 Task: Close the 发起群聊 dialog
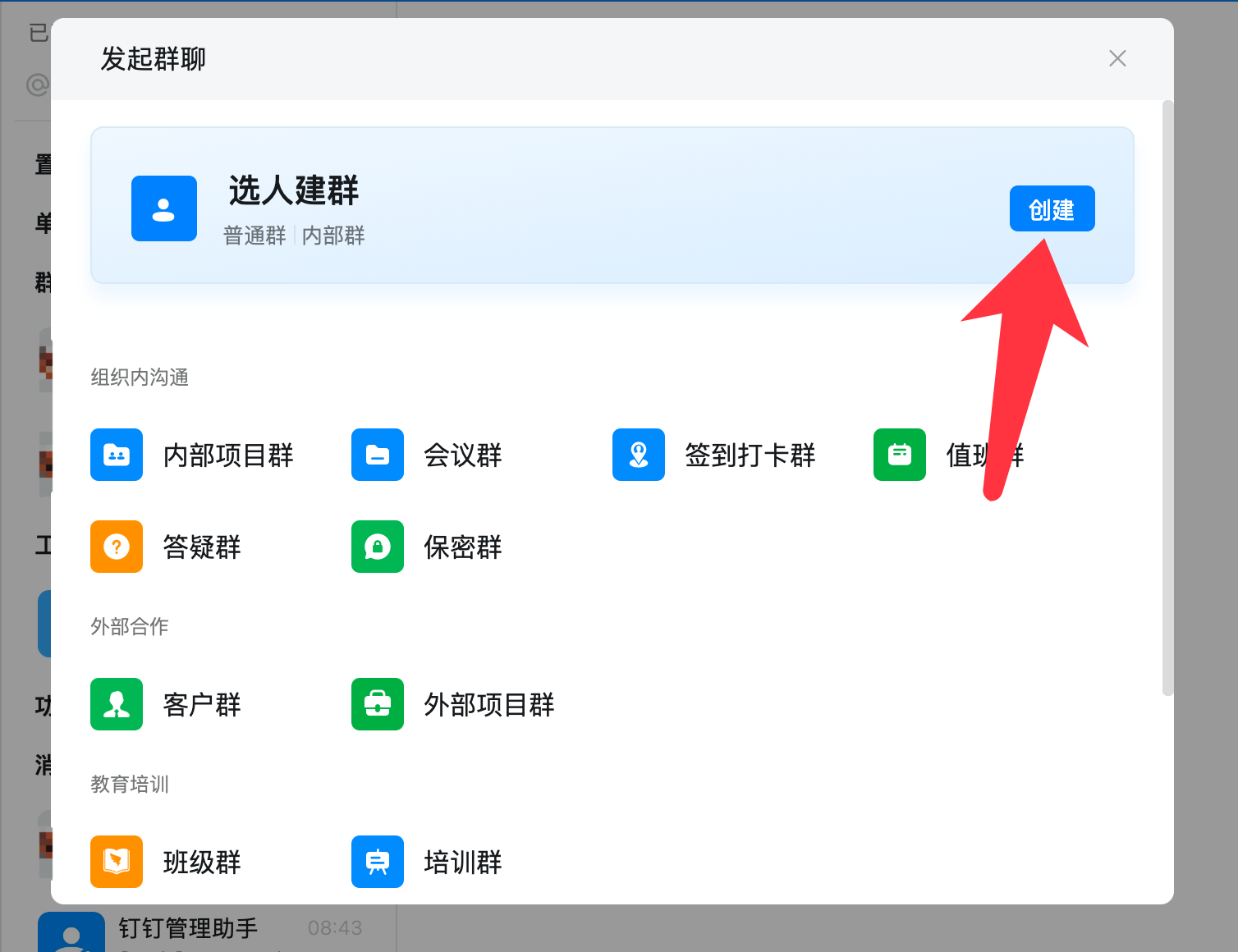point(1117,58)
